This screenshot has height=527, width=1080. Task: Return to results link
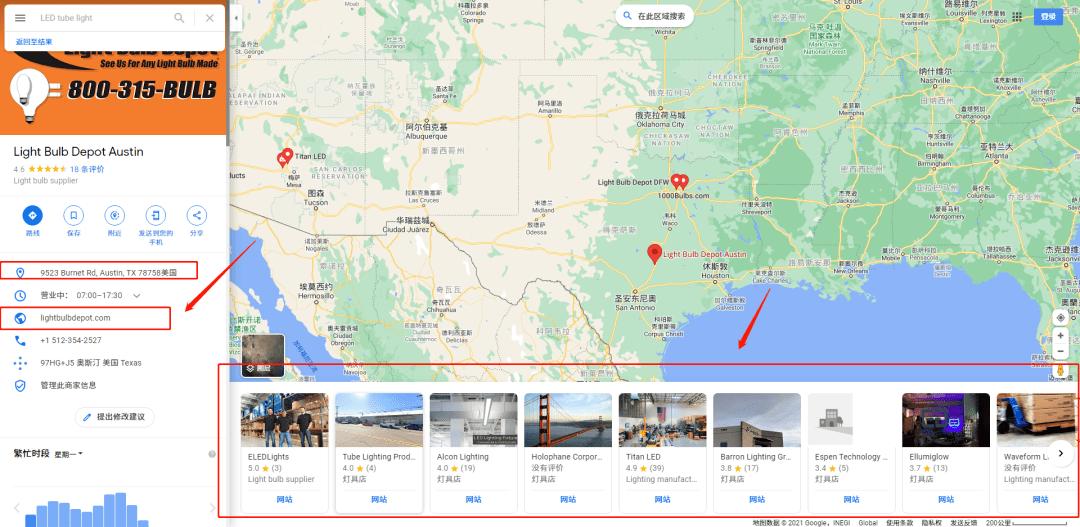34,42
